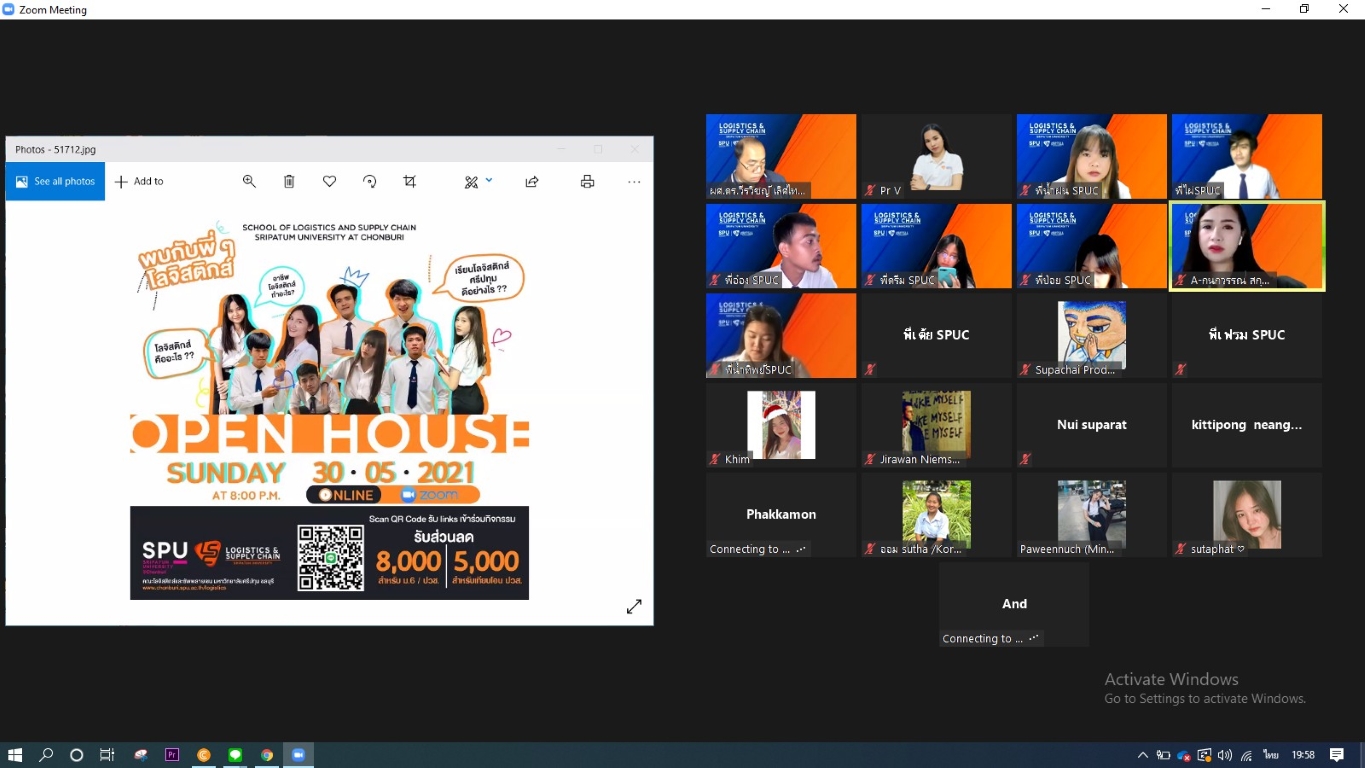Open LINE app from taskbar
This screenshot has height=768, width=1365.
235,755
